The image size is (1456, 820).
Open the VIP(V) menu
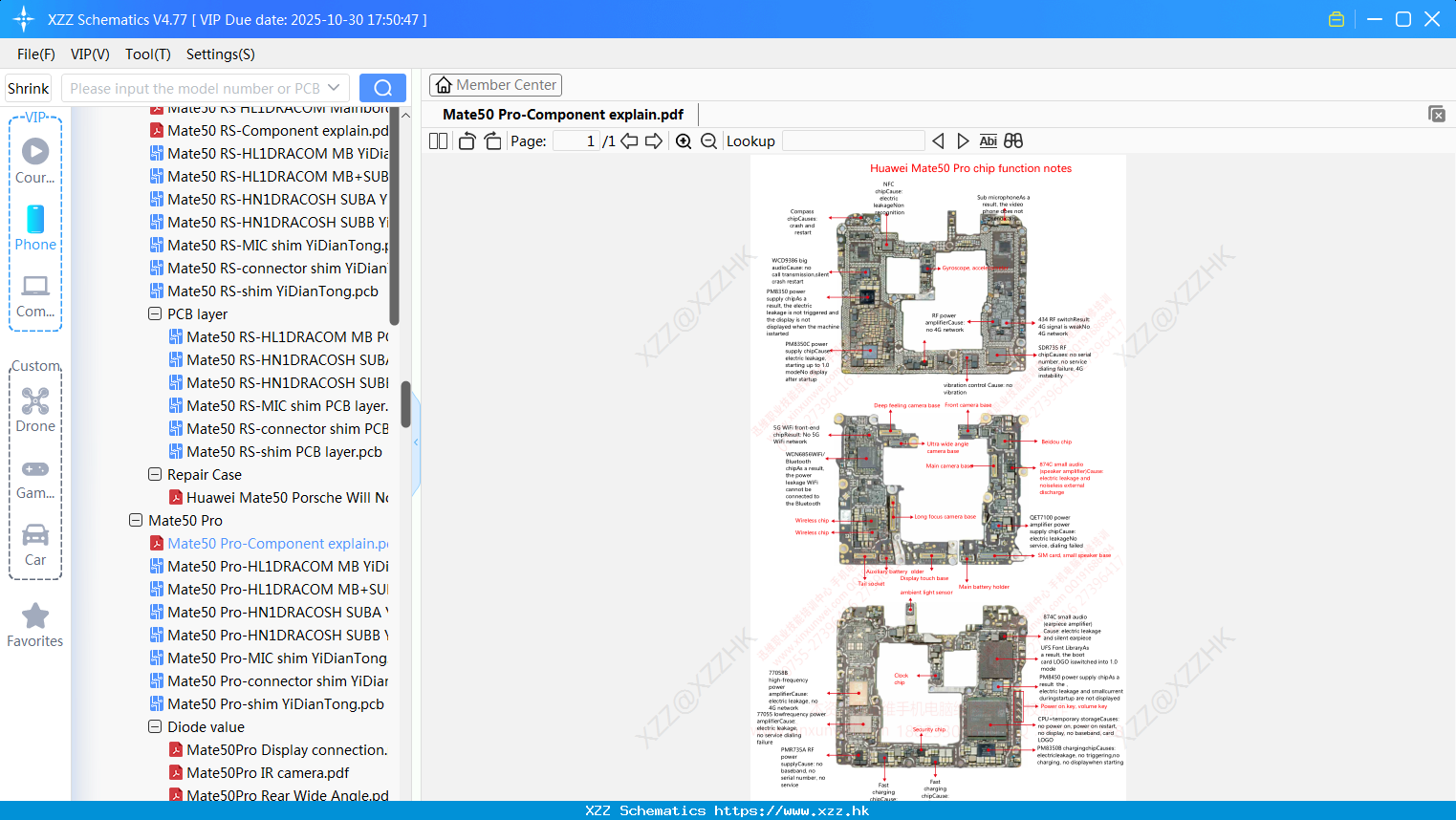(90, 54)
